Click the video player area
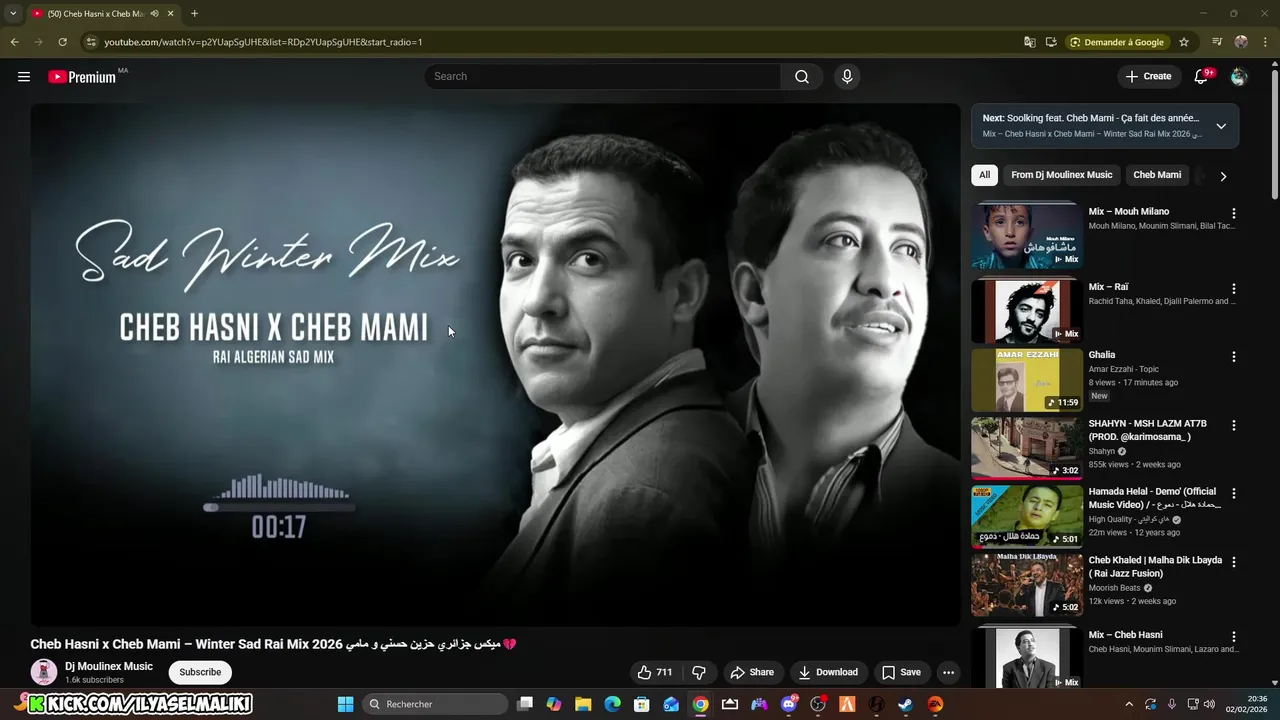The height and width of the screenshot is (720, 1280). pyautogui.click(x=495, y=365)
